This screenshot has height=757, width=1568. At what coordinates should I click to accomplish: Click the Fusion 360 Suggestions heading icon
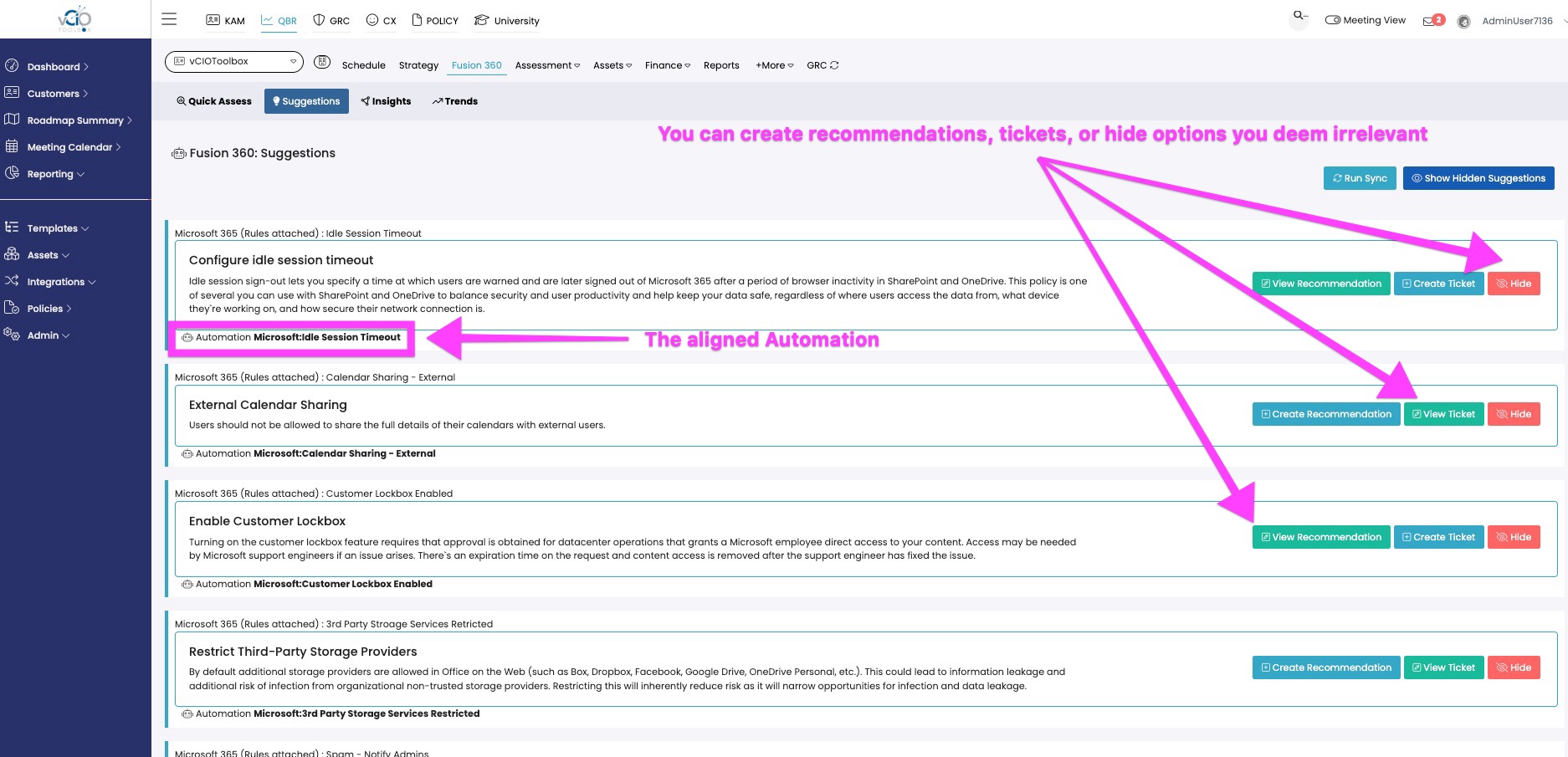(x=178, y=153)
